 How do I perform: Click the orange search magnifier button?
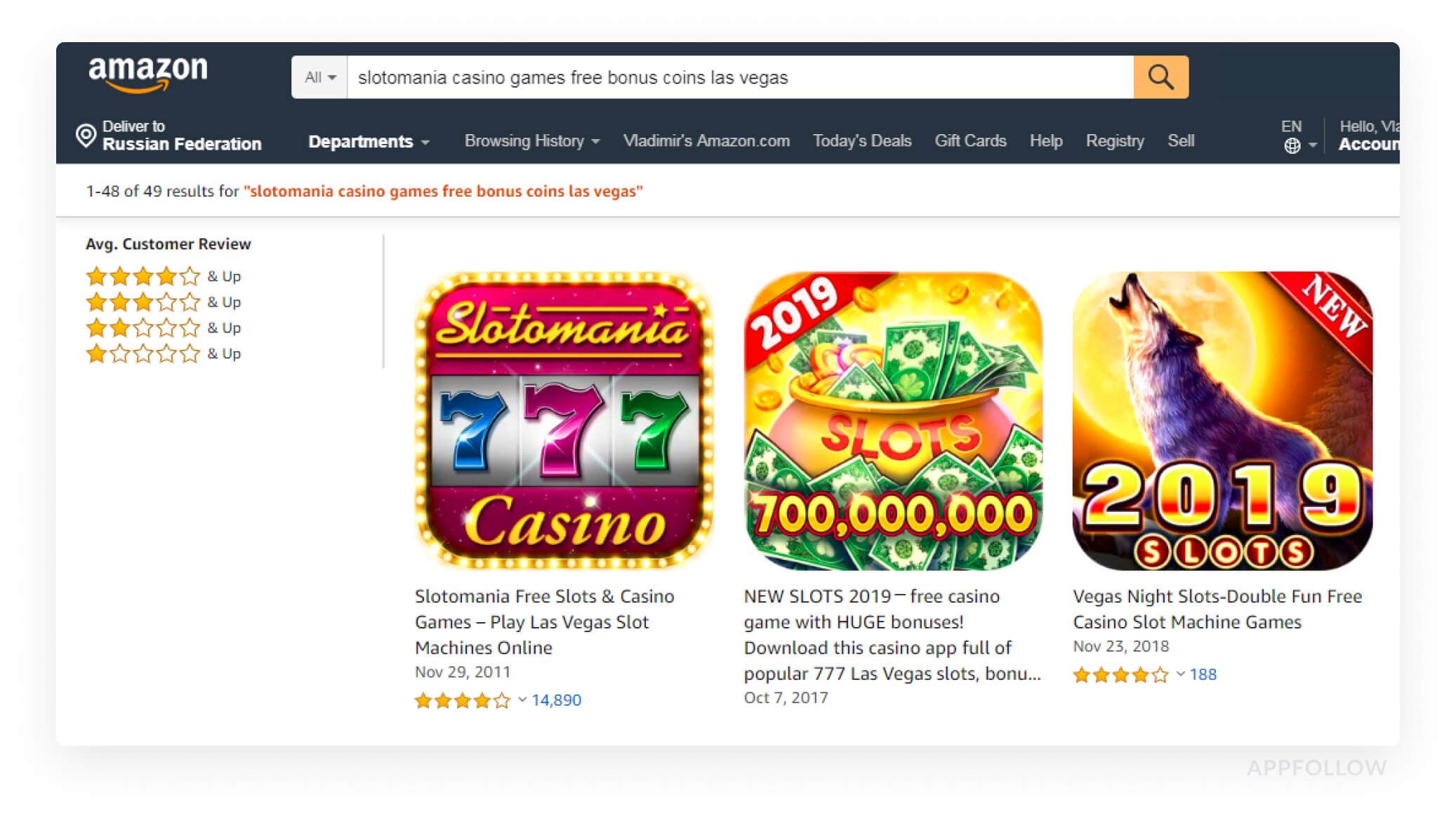1160,77
